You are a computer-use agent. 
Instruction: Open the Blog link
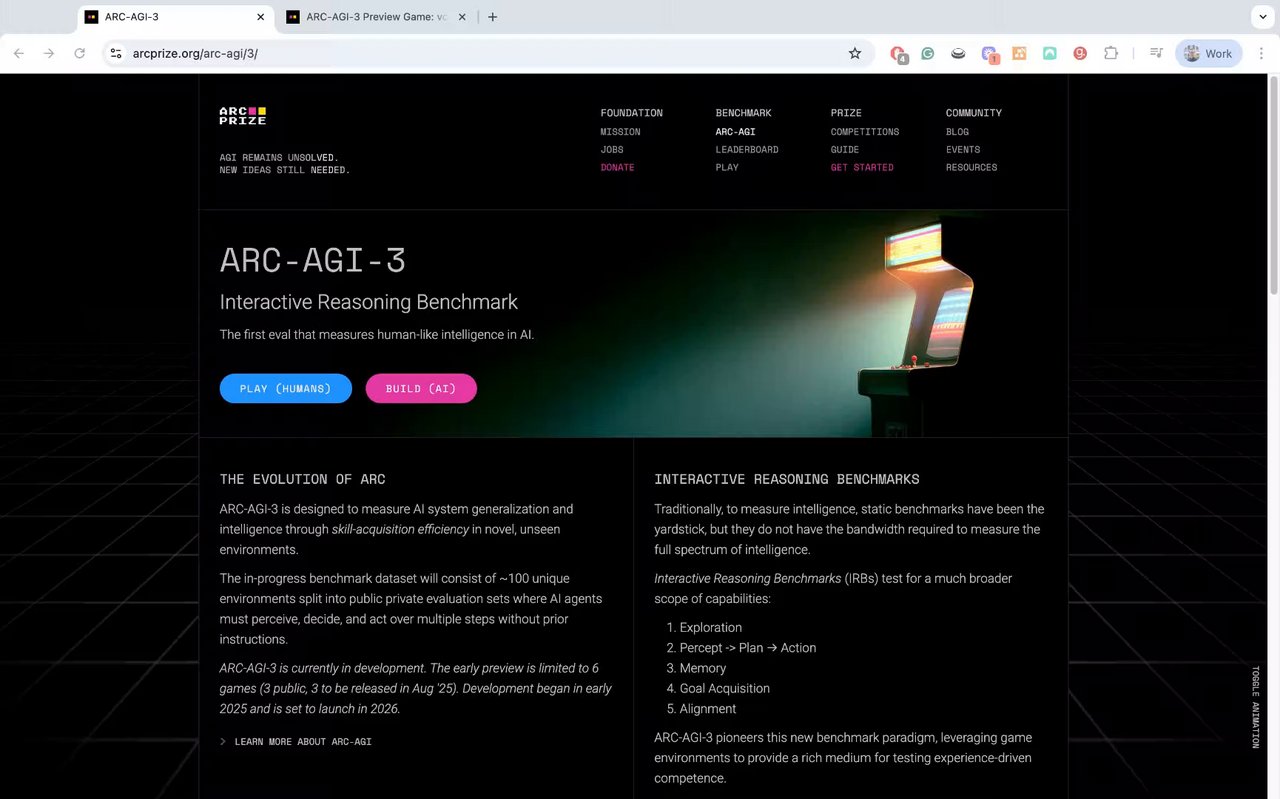pos(957,132)
